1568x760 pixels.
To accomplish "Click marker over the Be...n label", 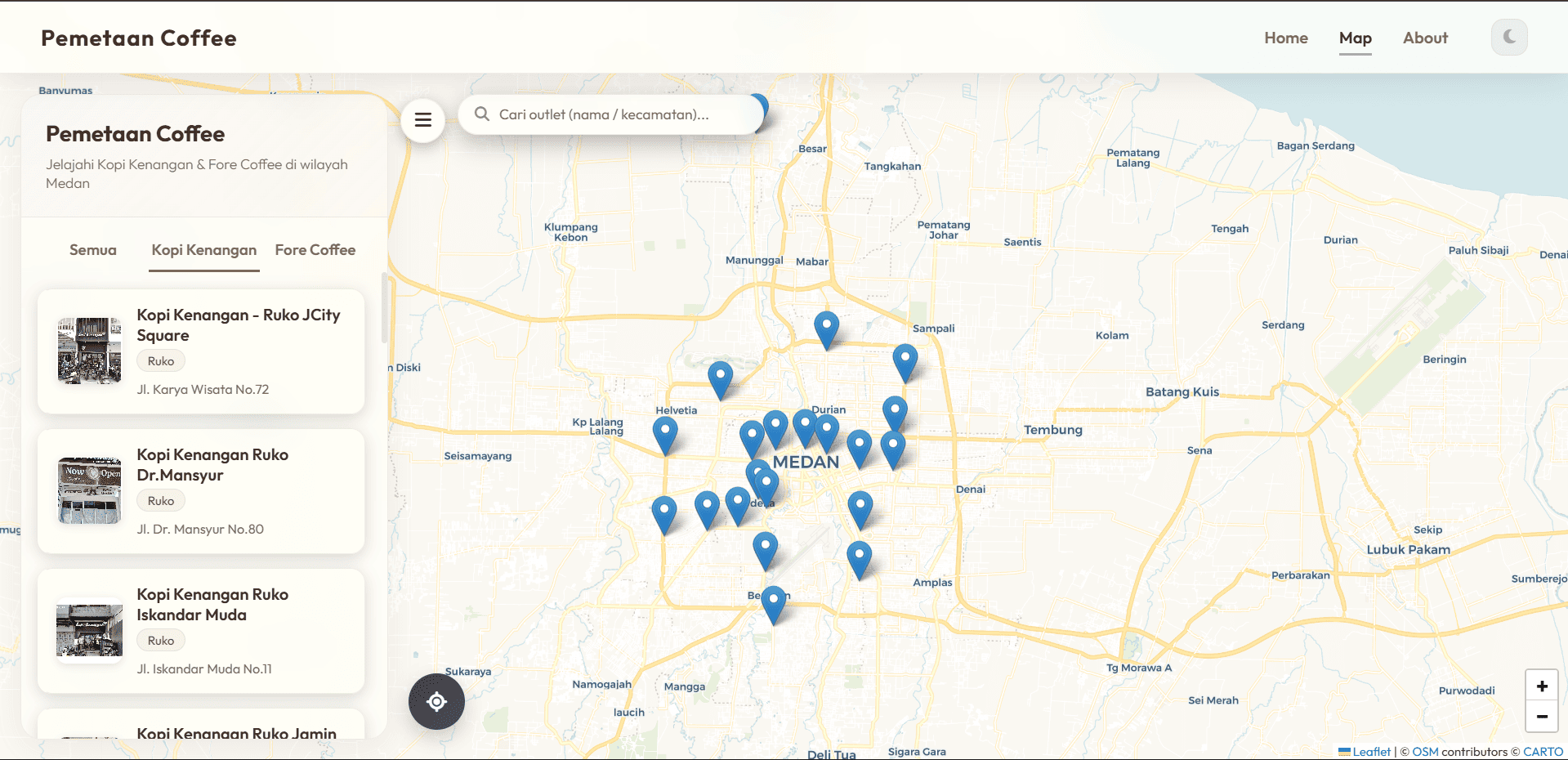I will click(773, 604).
